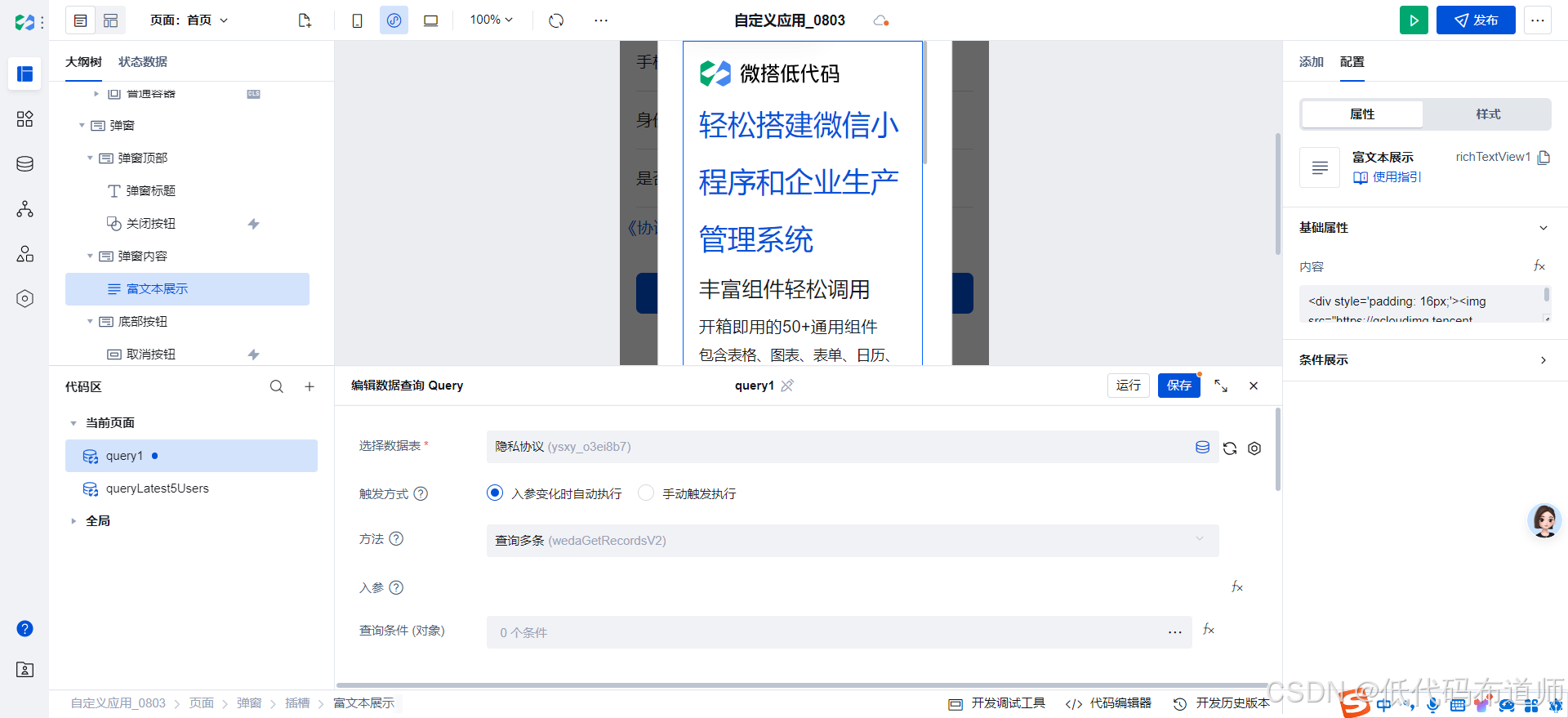
Task: Switch to the 大纲树 tab
Action: pyautogui.click(x=83, y=62)
